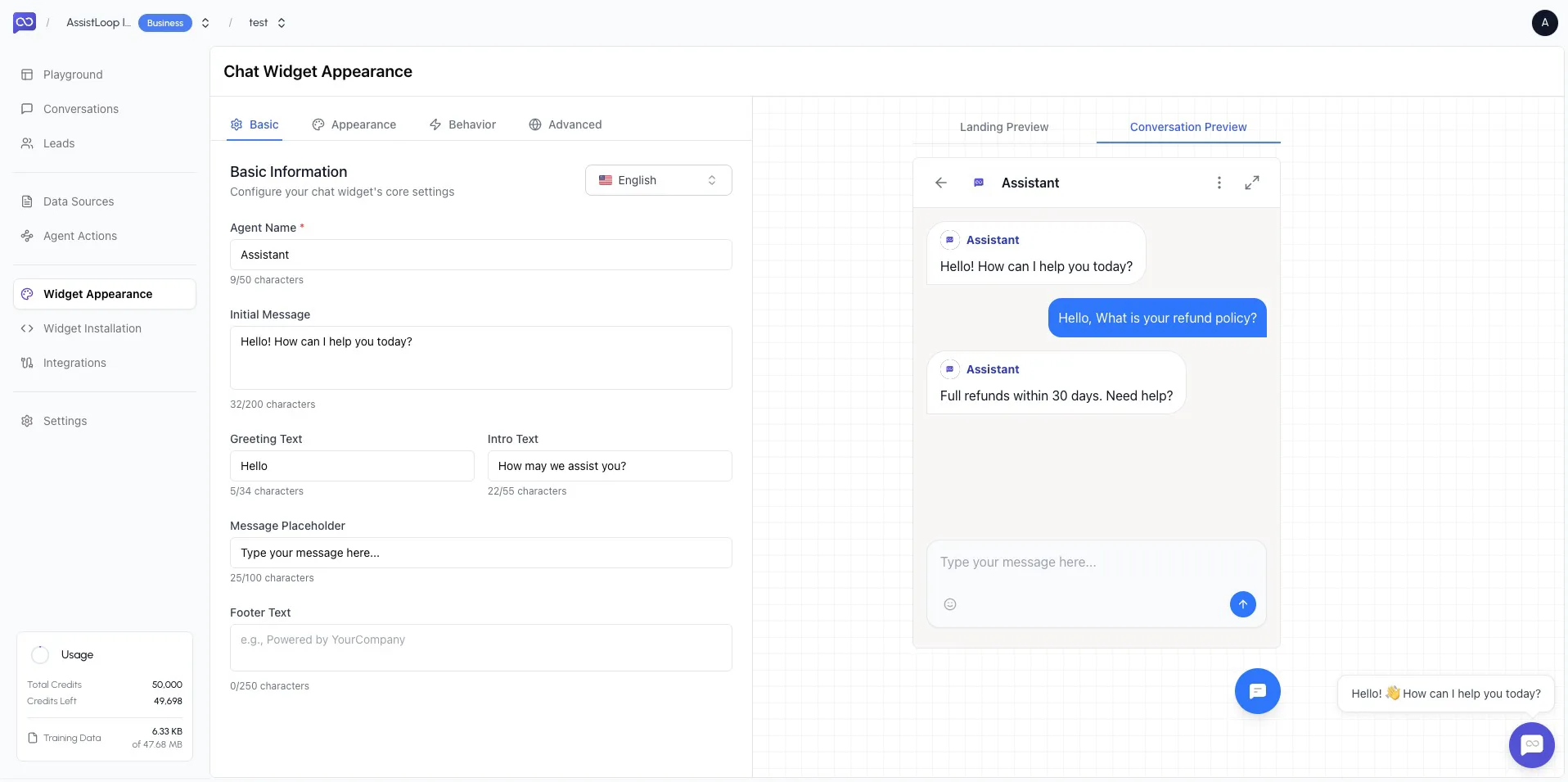1568x782 pixels.
Task: Navigate to Agent Actions
Action: (105, 236)
